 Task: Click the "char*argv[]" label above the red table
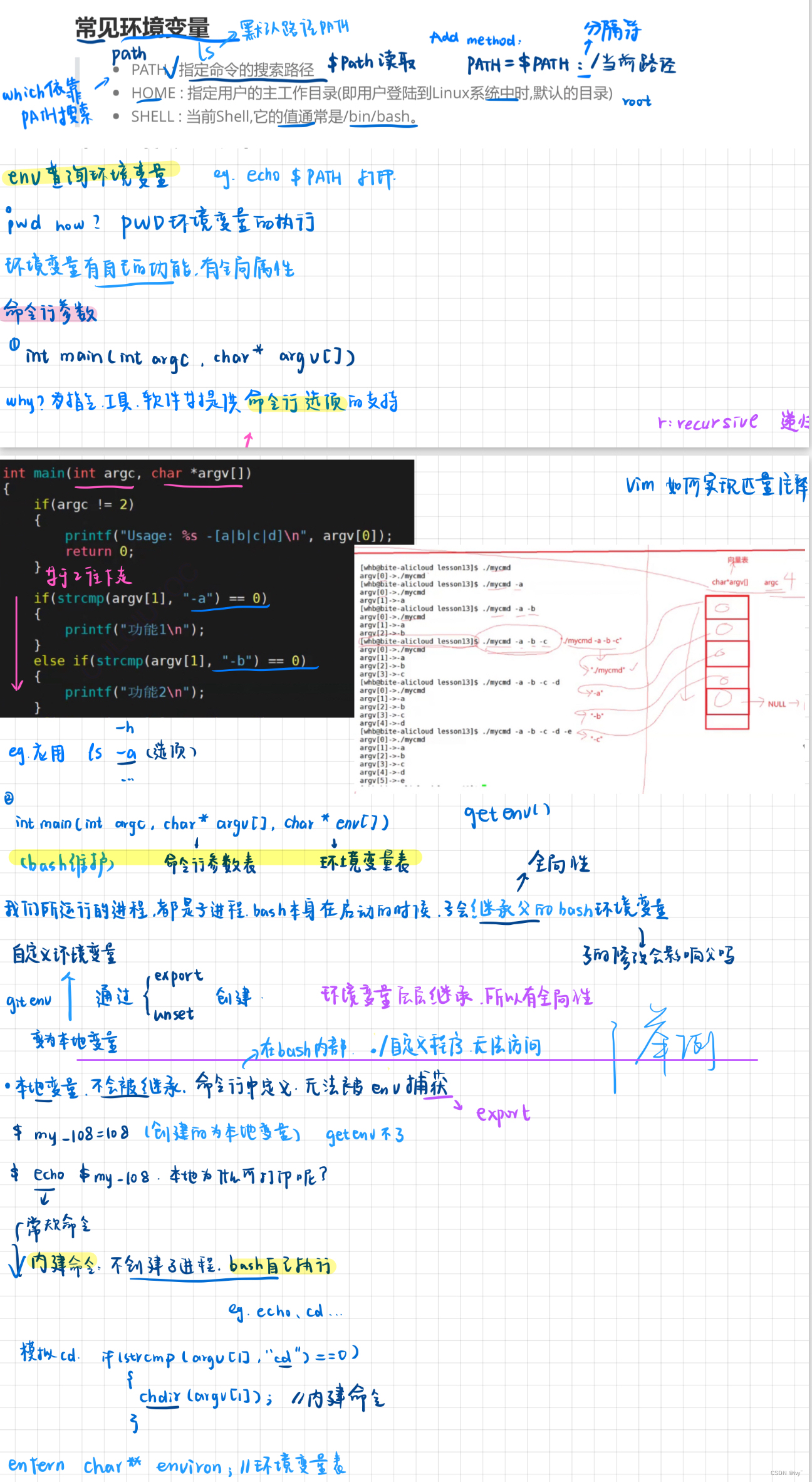(729, 582)
